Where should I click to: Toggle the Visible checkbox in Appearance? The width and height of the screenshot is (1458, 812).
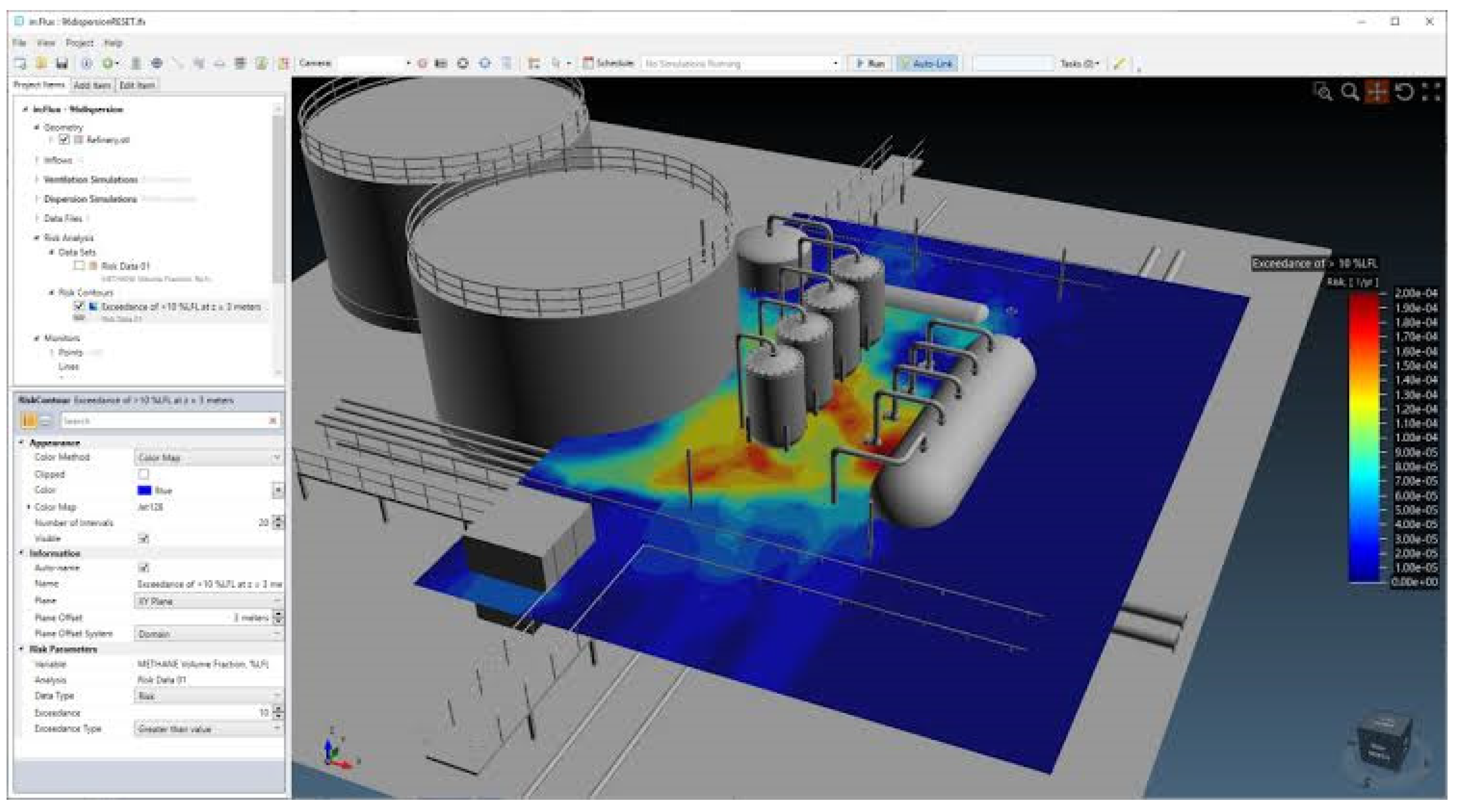coord(144,538)
